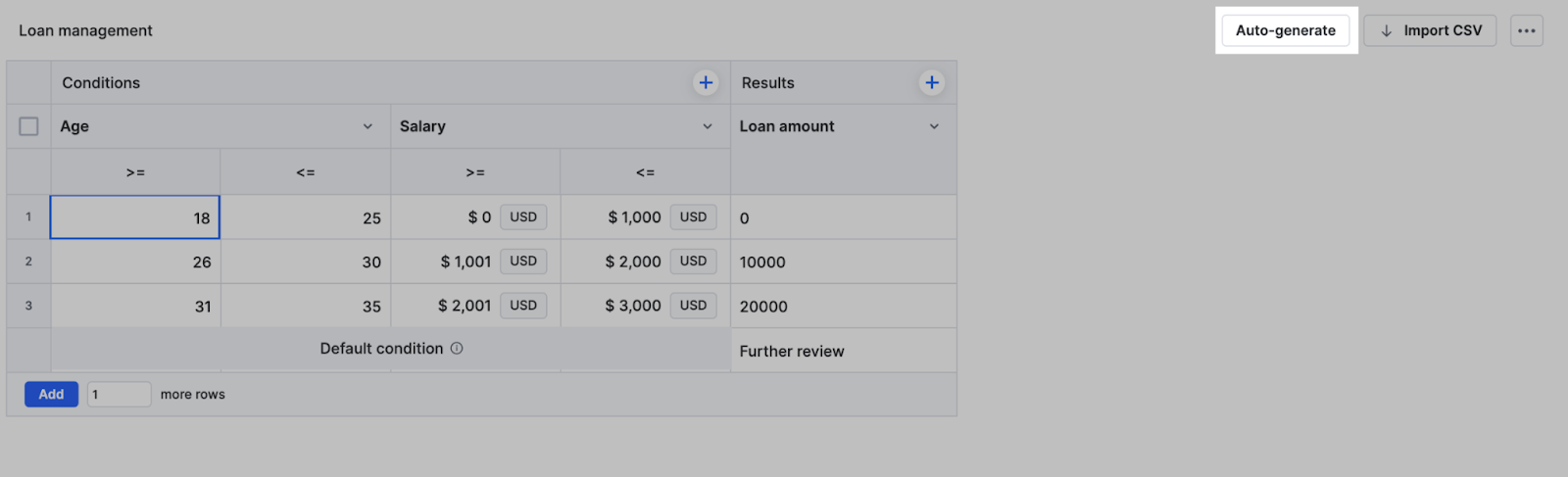1568x477 pixels.
Task: Click the salary value $ 2,001
Action: pyautogui.click(x=465, y=306)
